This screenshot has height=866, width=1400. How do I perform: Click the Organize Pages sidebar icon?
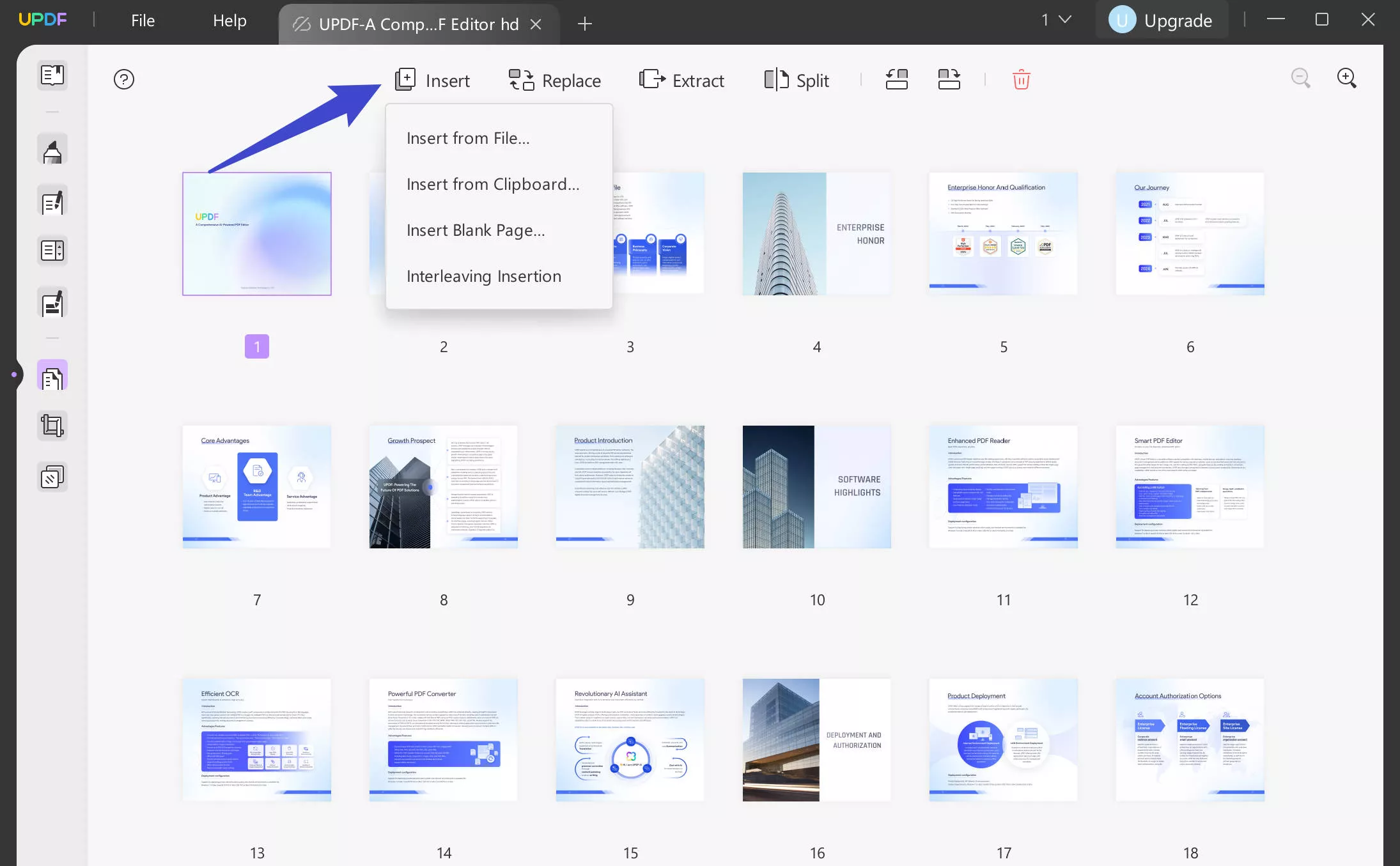(52, 377)
